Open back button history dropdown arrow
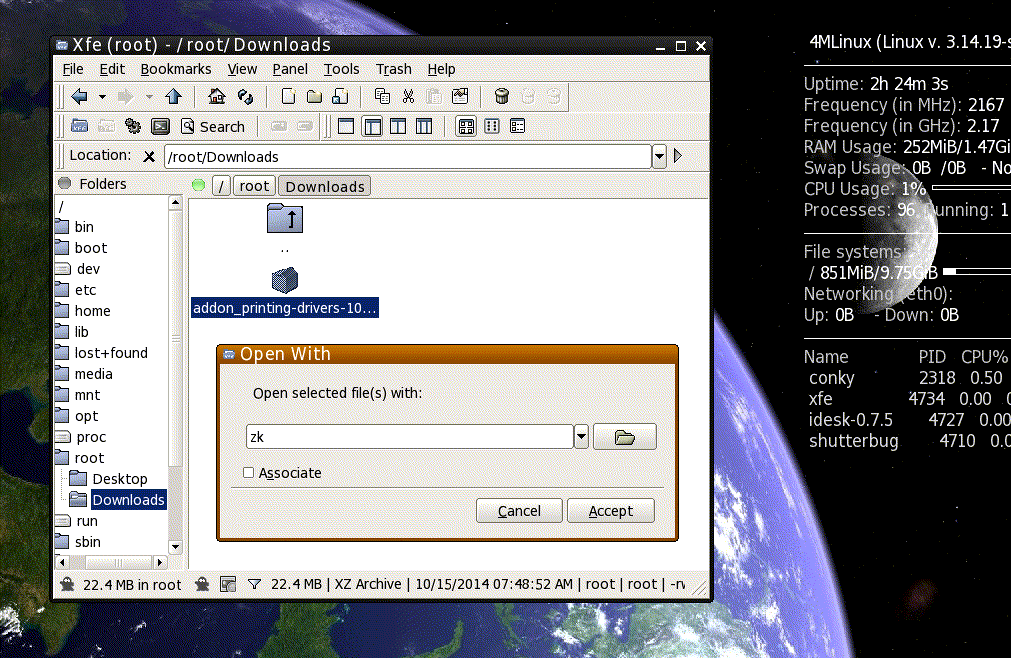This screenshot has width=1011, height=658. [102, 97]
